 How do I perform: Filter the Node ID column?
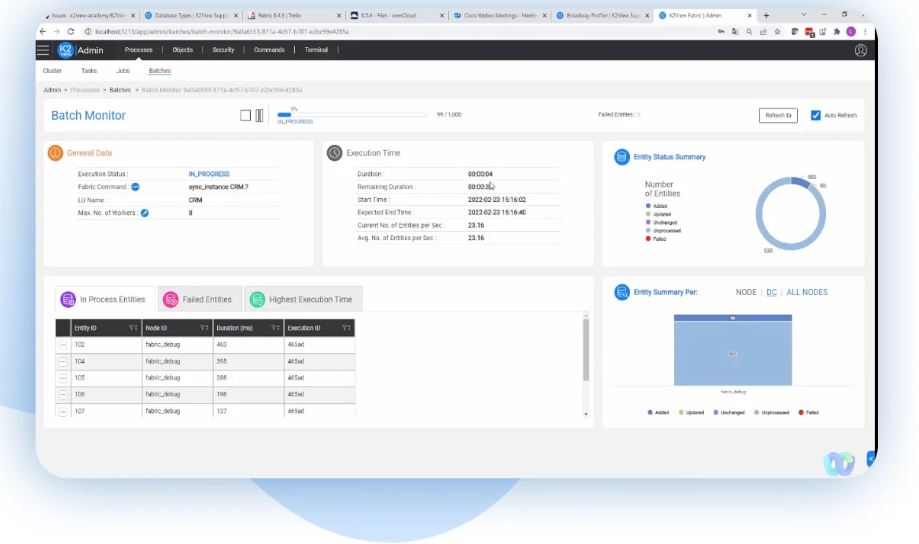point(204,328)
